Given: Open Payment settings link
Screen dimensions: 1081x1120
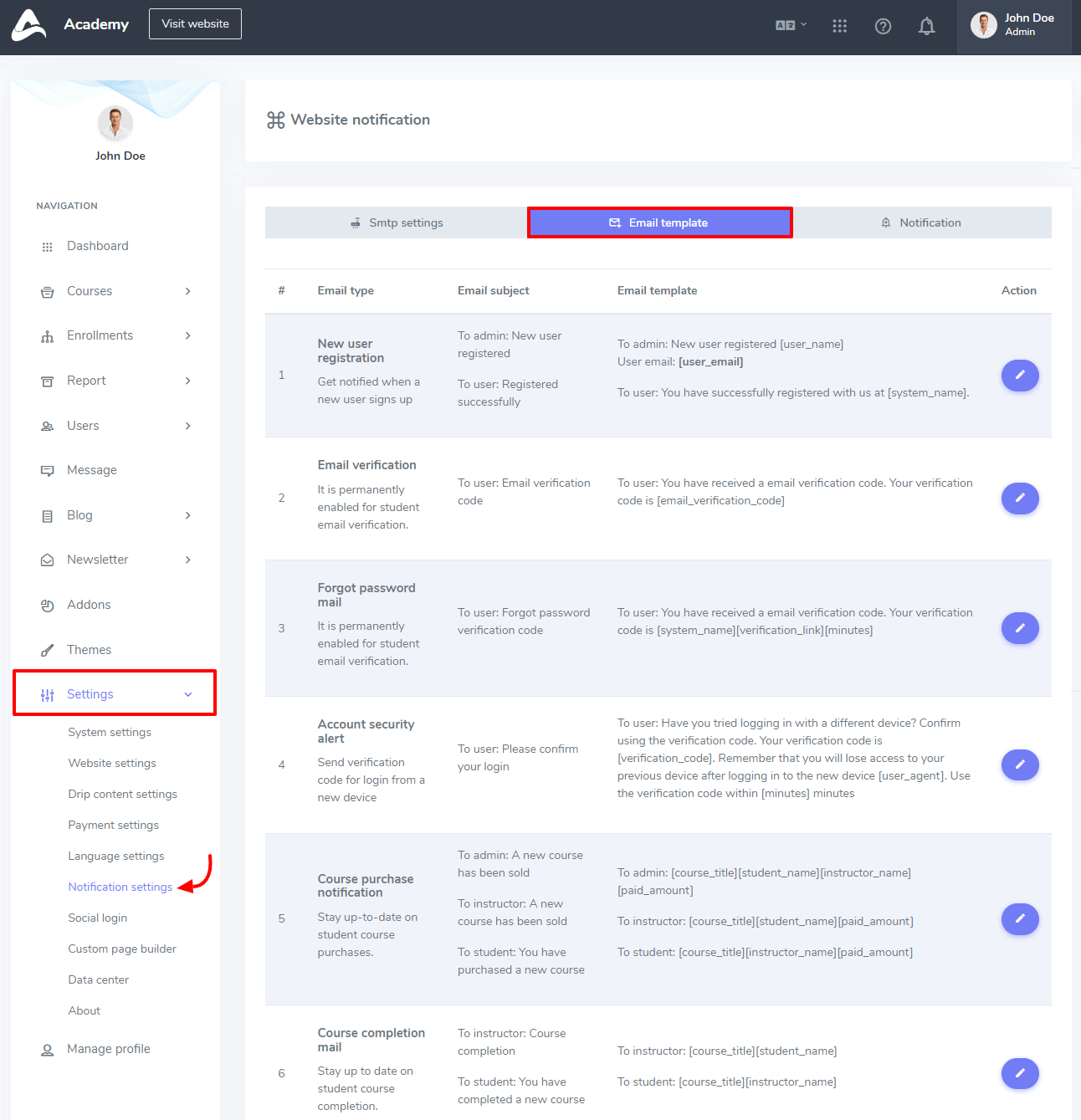Looking at the screenshot, I should [x=113, y=826].
